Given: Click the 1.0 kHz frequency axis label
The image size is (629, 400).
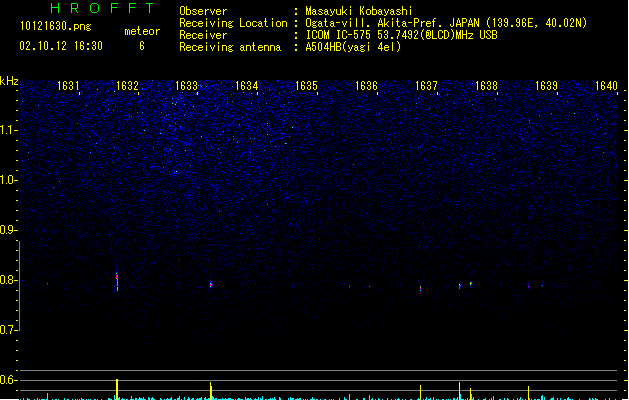Looking at the screenshot, I should click(9, 180).
